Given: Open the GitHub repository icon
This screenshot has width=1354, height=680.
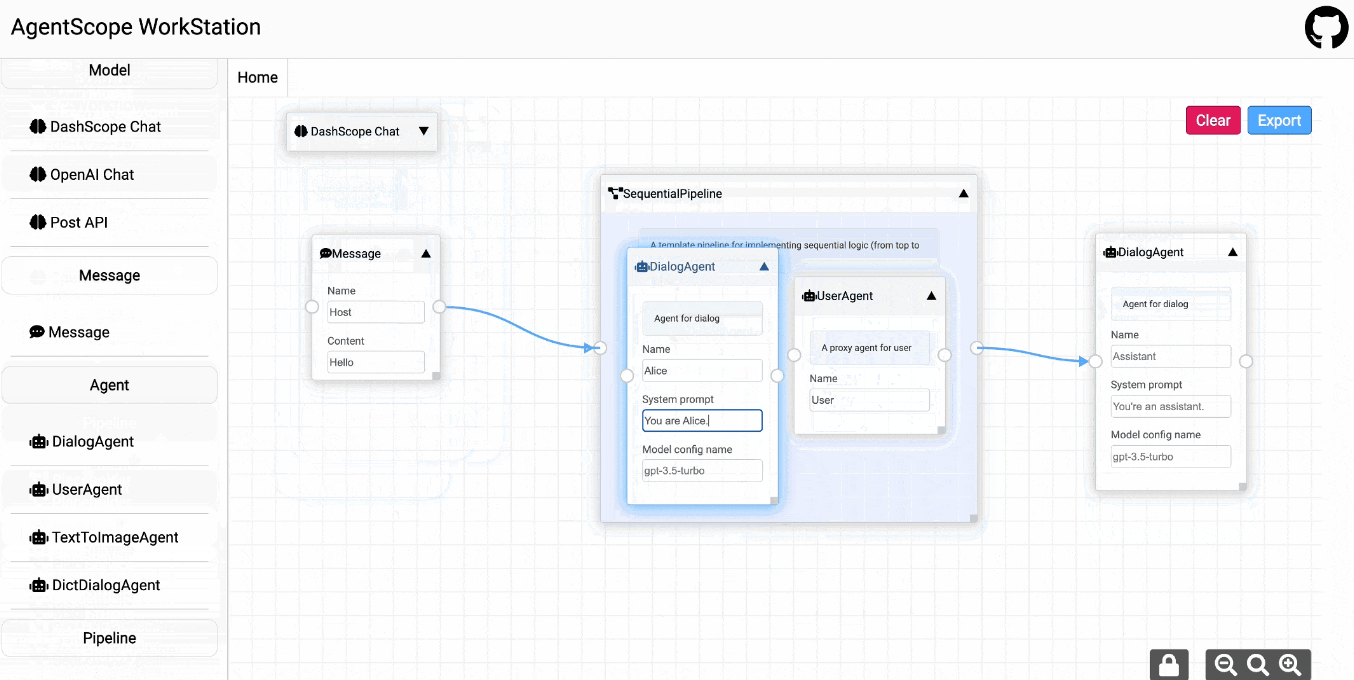Looking at the screenshot, I should pos(1326,28).
